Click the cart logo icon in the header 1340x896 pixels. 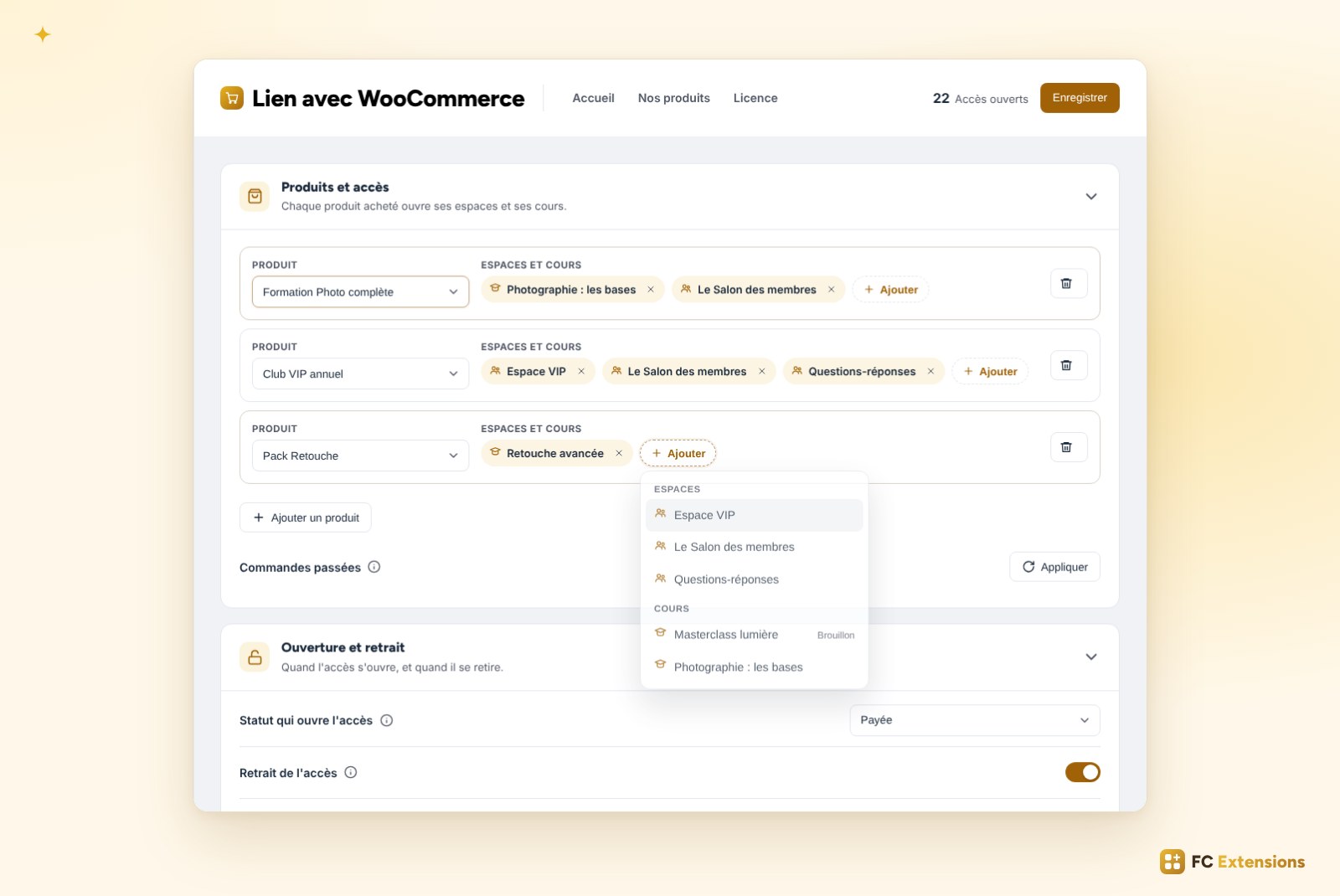pyautogui.click(x=232, y=98)
